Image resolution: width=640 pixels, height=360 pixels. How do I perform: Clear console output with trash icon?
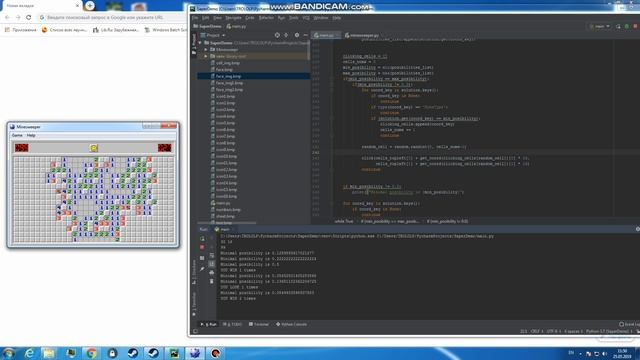[211, 281]
